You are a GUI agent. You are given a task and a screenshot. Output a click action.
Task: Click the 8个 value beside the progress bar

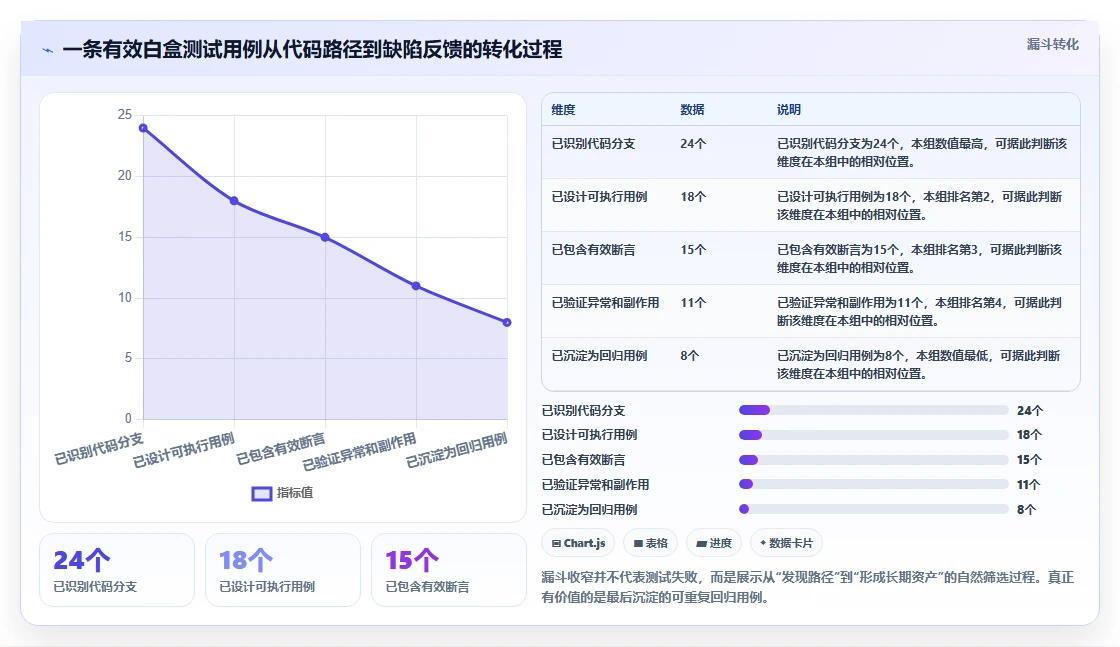[1026, 510]
